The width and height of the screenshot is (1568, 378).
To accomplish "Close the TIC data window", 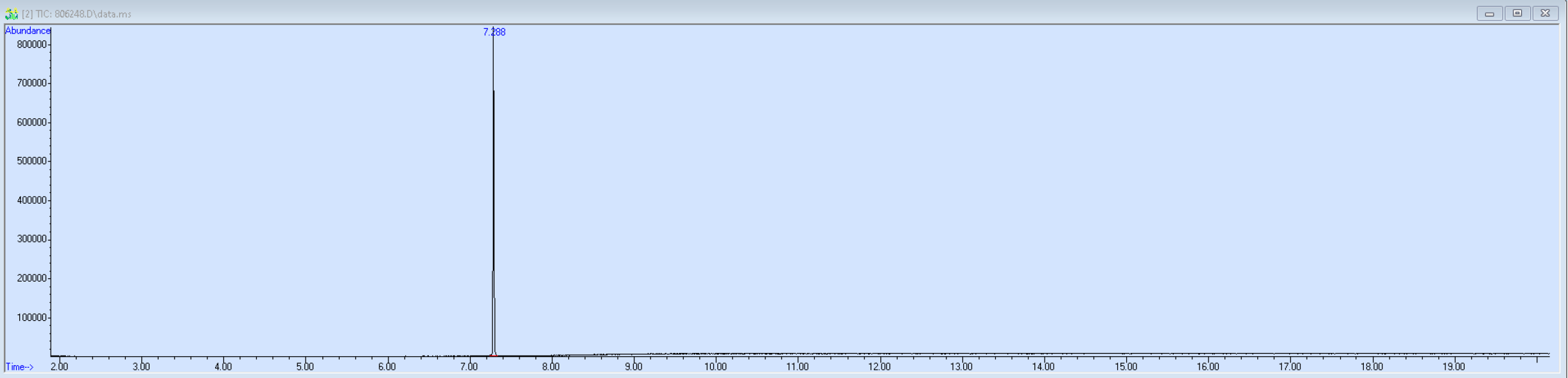I will [x=1546, y=14].
